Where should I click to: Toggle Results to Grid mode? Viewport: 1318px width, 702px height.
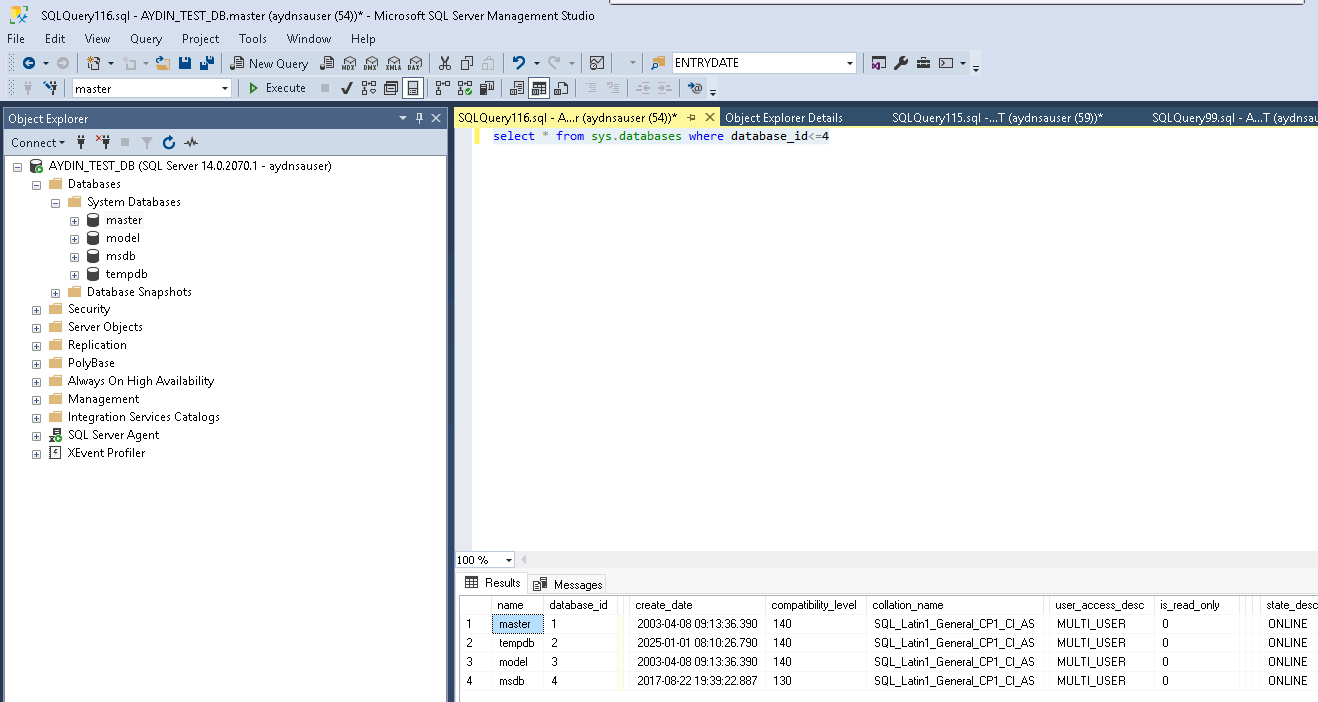tap(539, 88)
